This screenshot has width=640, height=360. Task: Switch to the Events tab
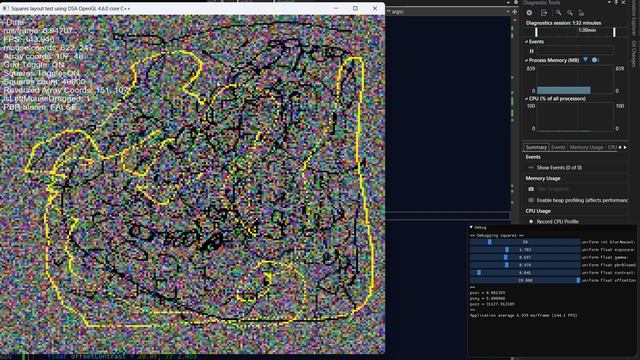558,147
